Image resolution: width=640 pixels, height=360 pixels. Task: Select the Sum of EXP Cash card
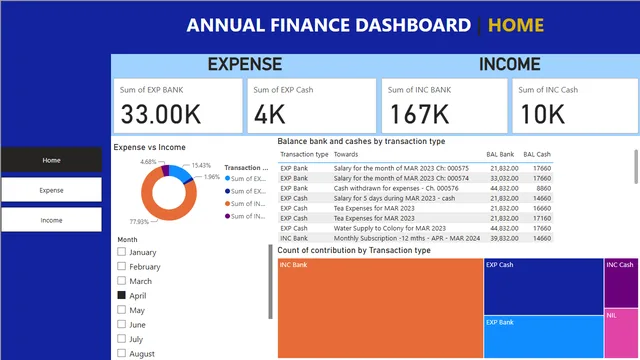click(311, 106)
